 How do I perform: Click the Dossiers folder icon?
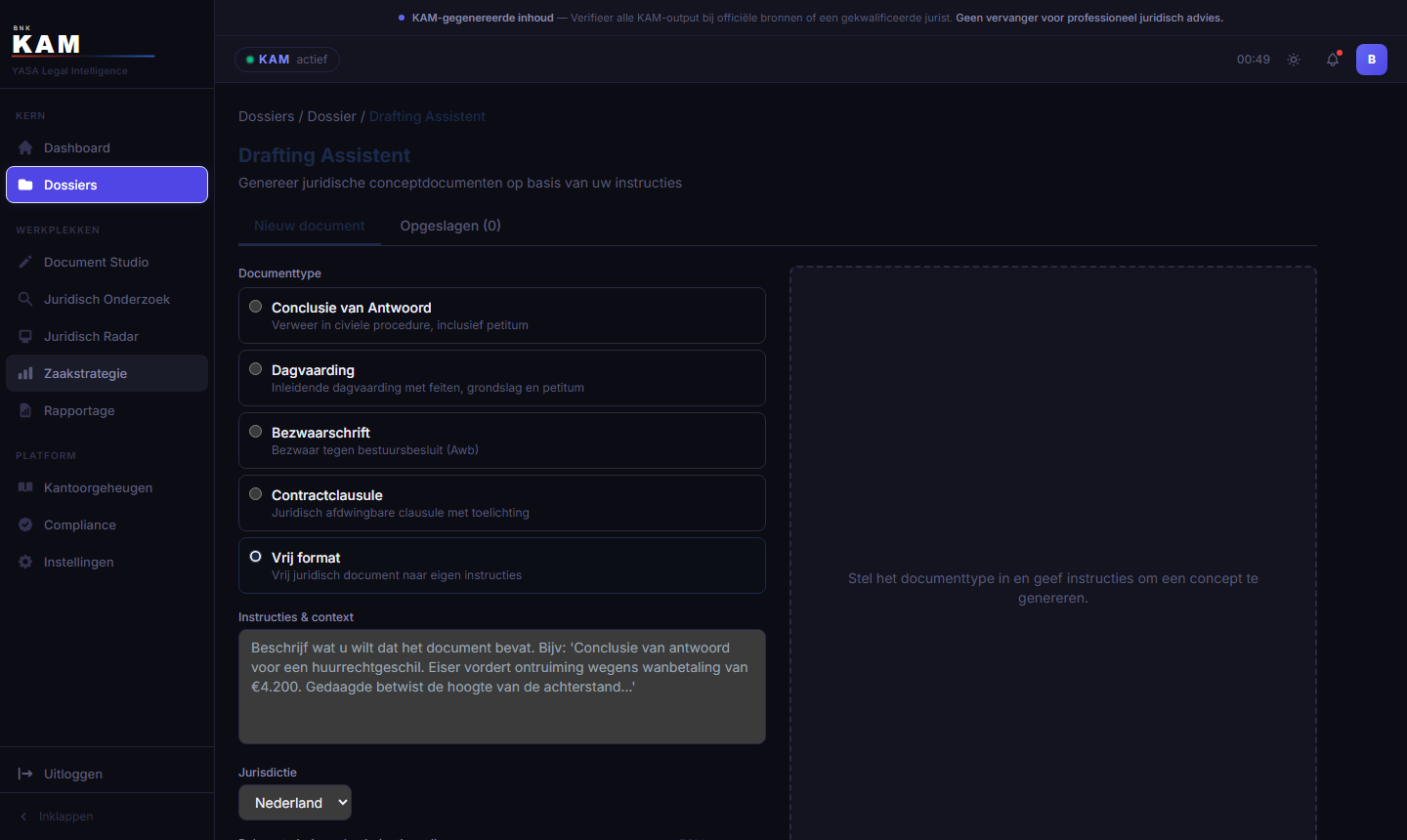[x=25, y=185]
